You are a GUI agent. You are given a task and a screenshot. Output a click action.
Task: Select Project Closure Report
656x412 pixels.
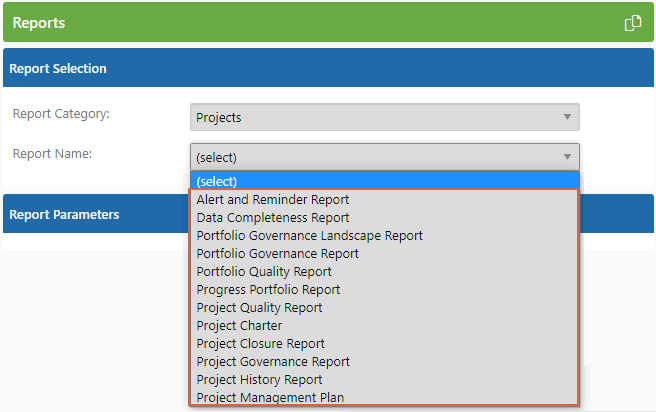(384, 343)
